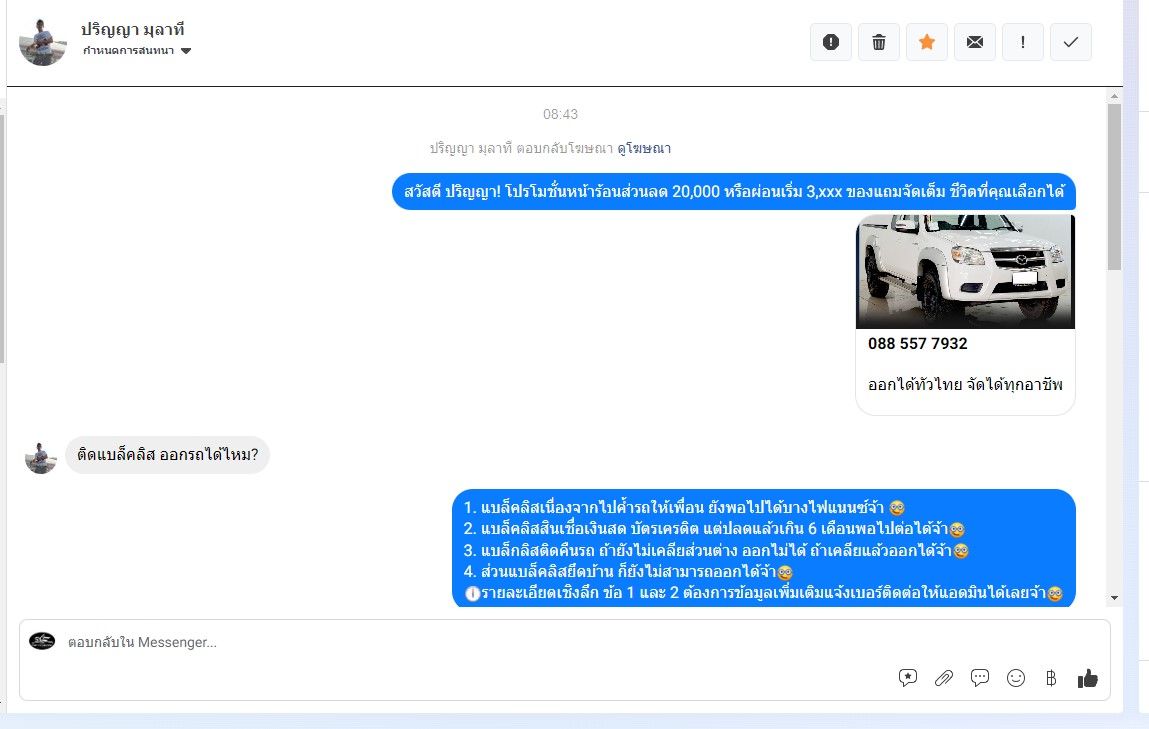Image resolution: width=1149 pixels, height=729 pixels.
Task: Click the numbered blacklist answer bubble
Action: pos(764,549)
